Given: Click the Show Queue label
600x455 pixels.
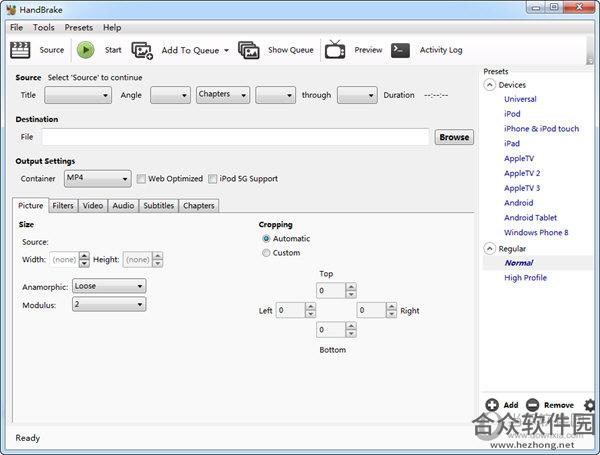Looking at the screenshot, I should click(x=291, y=50).
